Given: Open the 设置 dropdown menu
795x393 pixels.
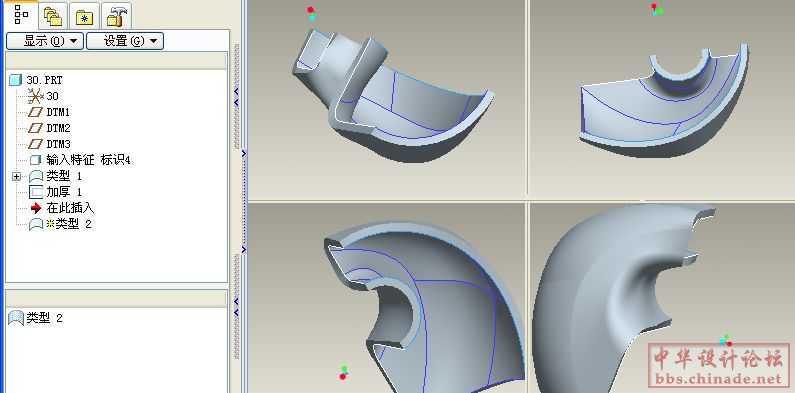Looking at the screenshot, I should click(x=125, y=41).
